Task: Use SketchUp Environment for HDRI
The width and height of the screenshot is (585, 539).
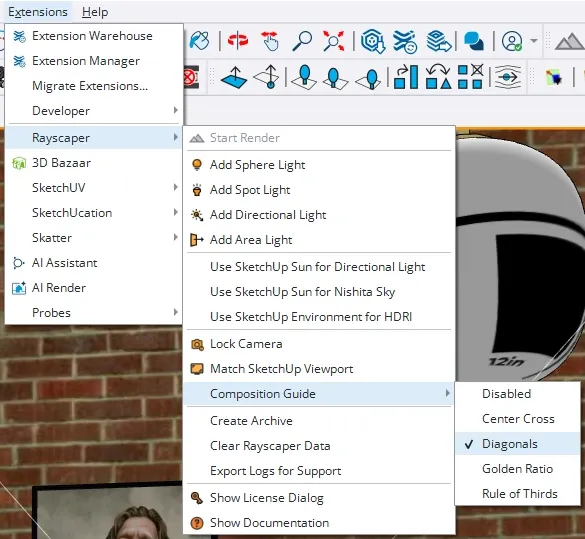Action: (319, 317)
